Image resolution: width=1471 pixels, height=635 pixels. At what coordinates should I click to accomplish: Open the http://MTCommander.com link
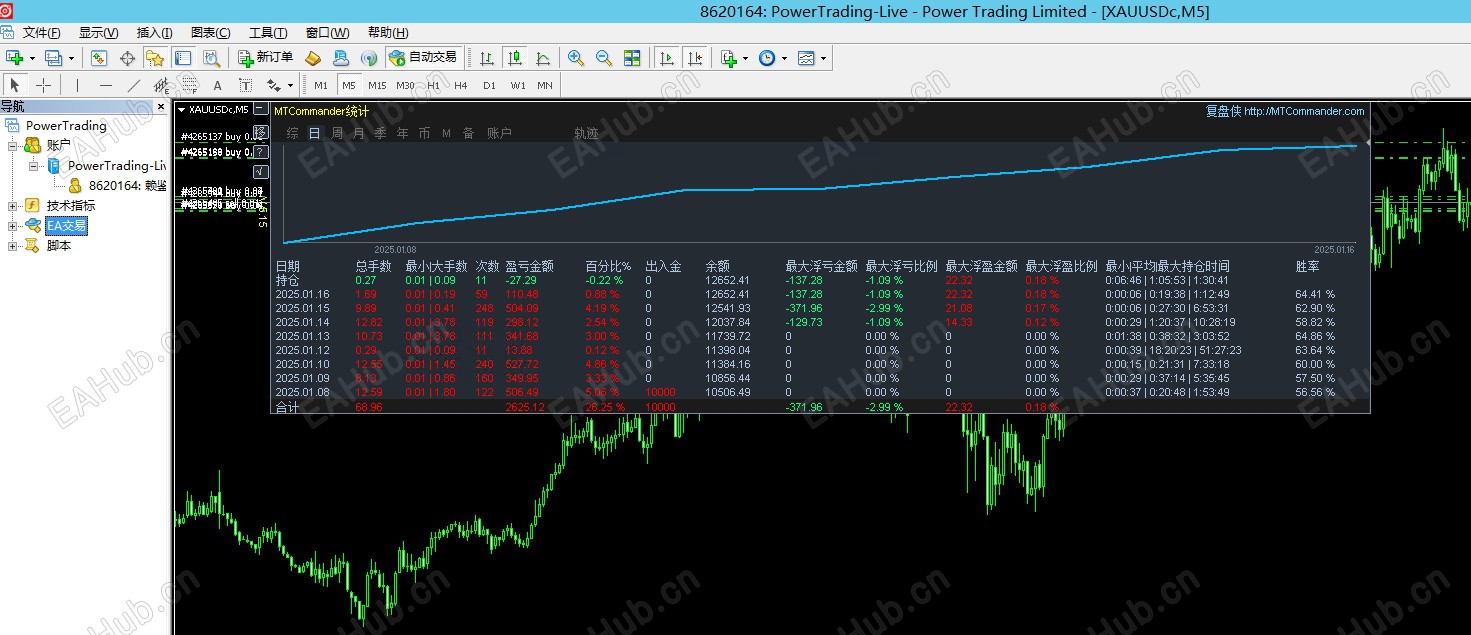coord(1304,111)
